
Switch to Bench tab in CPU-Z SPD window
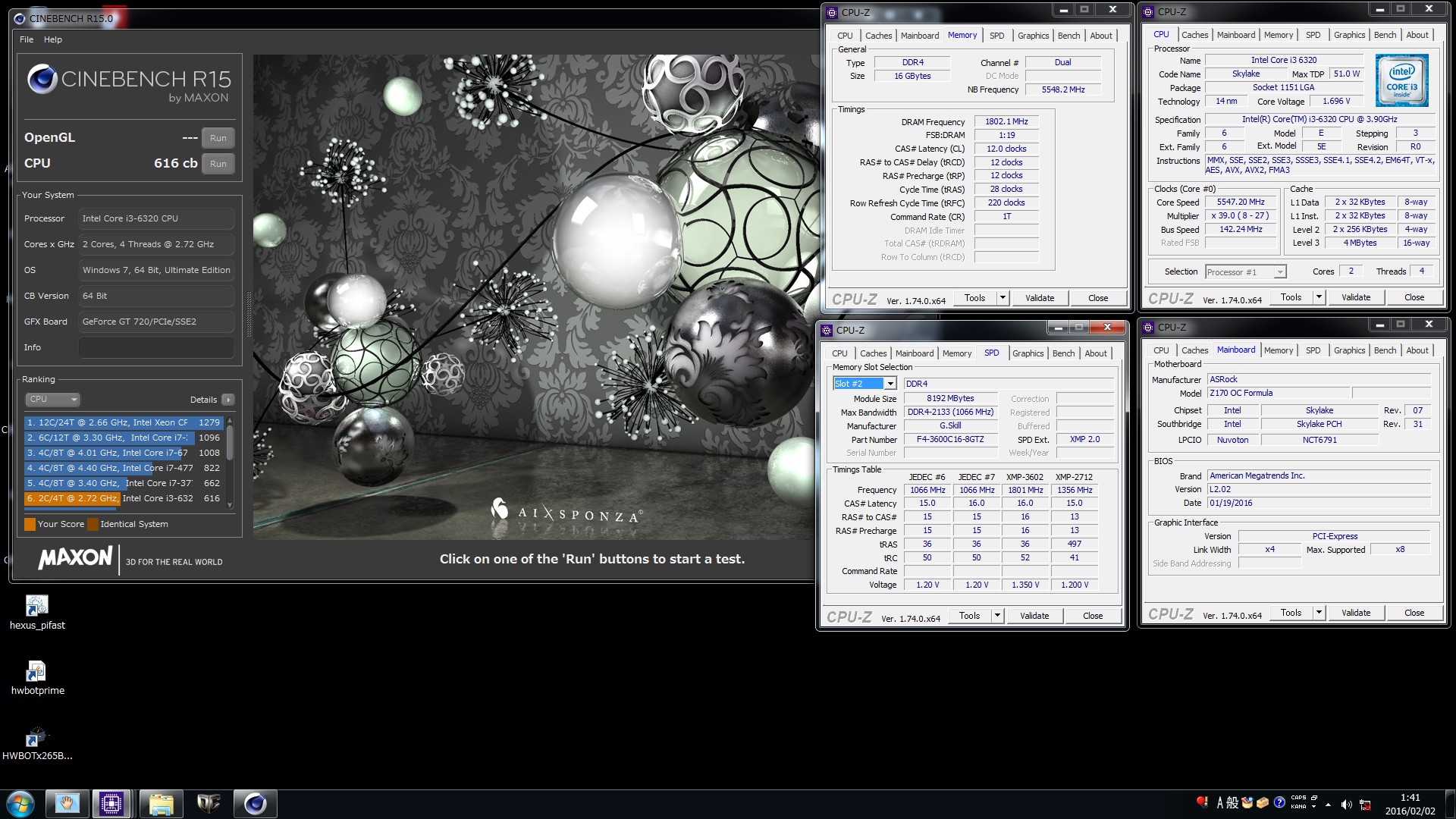click(x=1063, y=353)
